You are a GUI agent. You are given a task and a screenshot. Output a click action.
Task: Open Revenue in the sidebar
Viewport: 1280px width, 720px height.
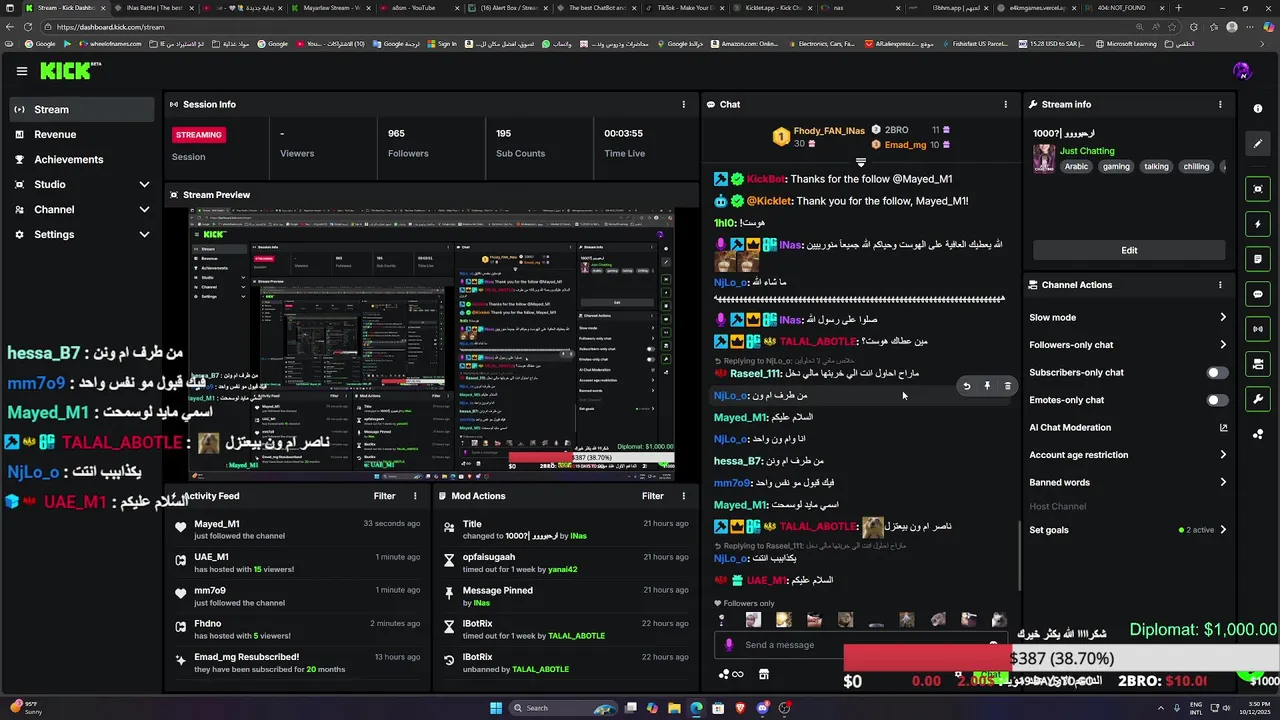83,135
